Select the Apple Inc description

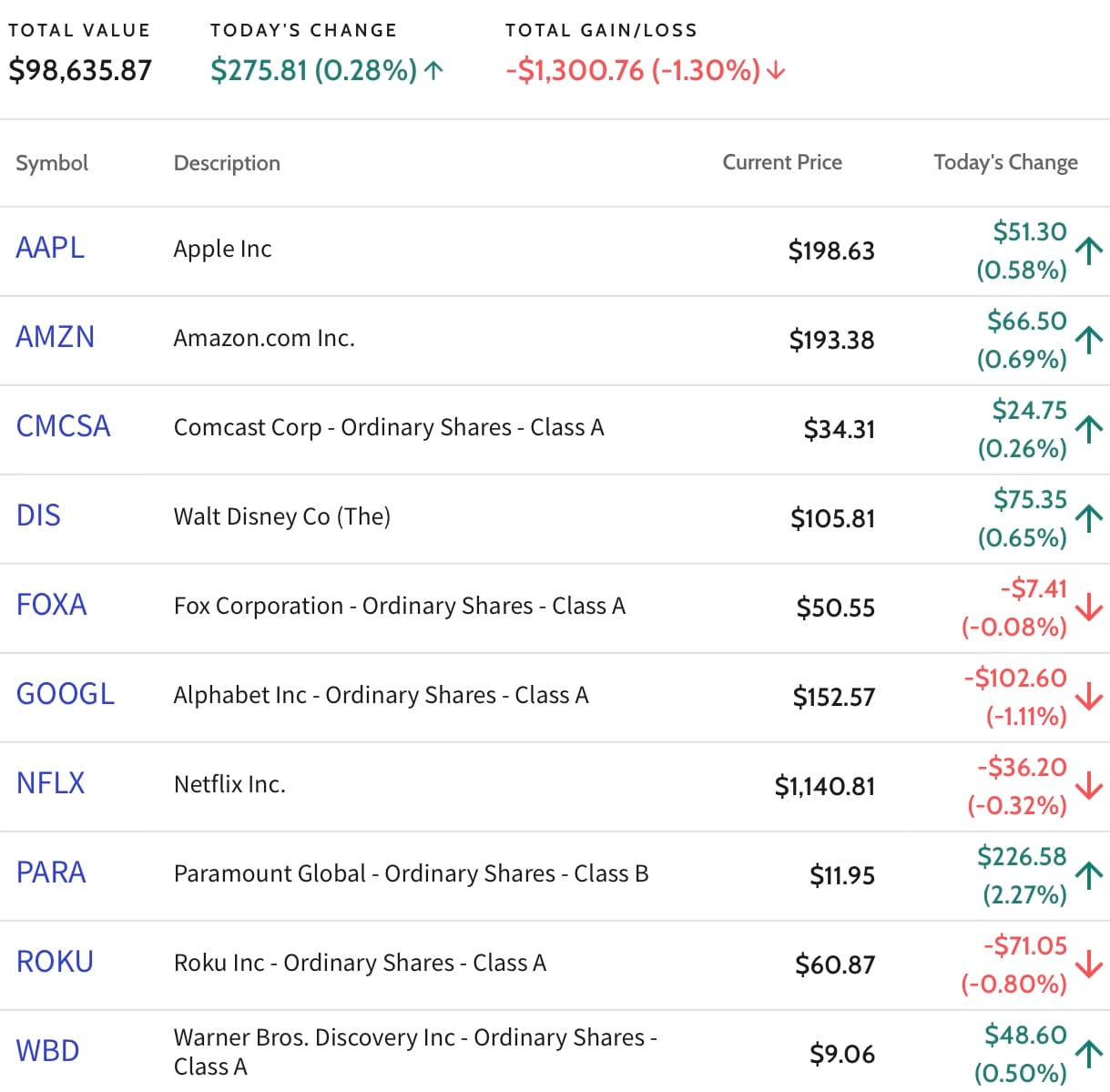click(222, 249)
